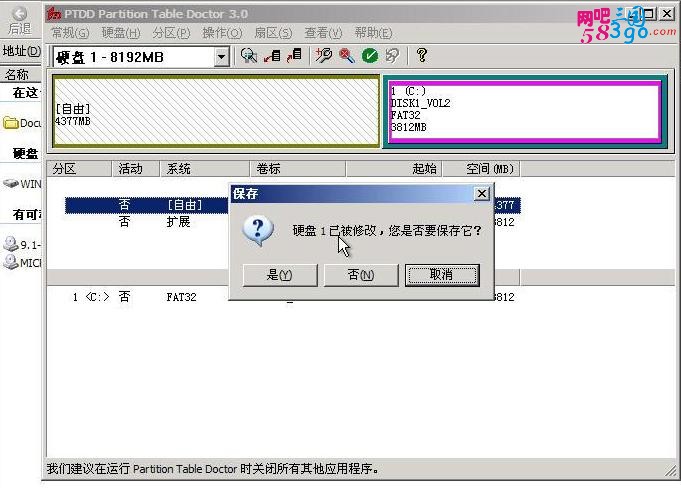Viewport: 681px width, 488px height.
Task: Click the 卷标 column header
Action: (x=298, y=168)
